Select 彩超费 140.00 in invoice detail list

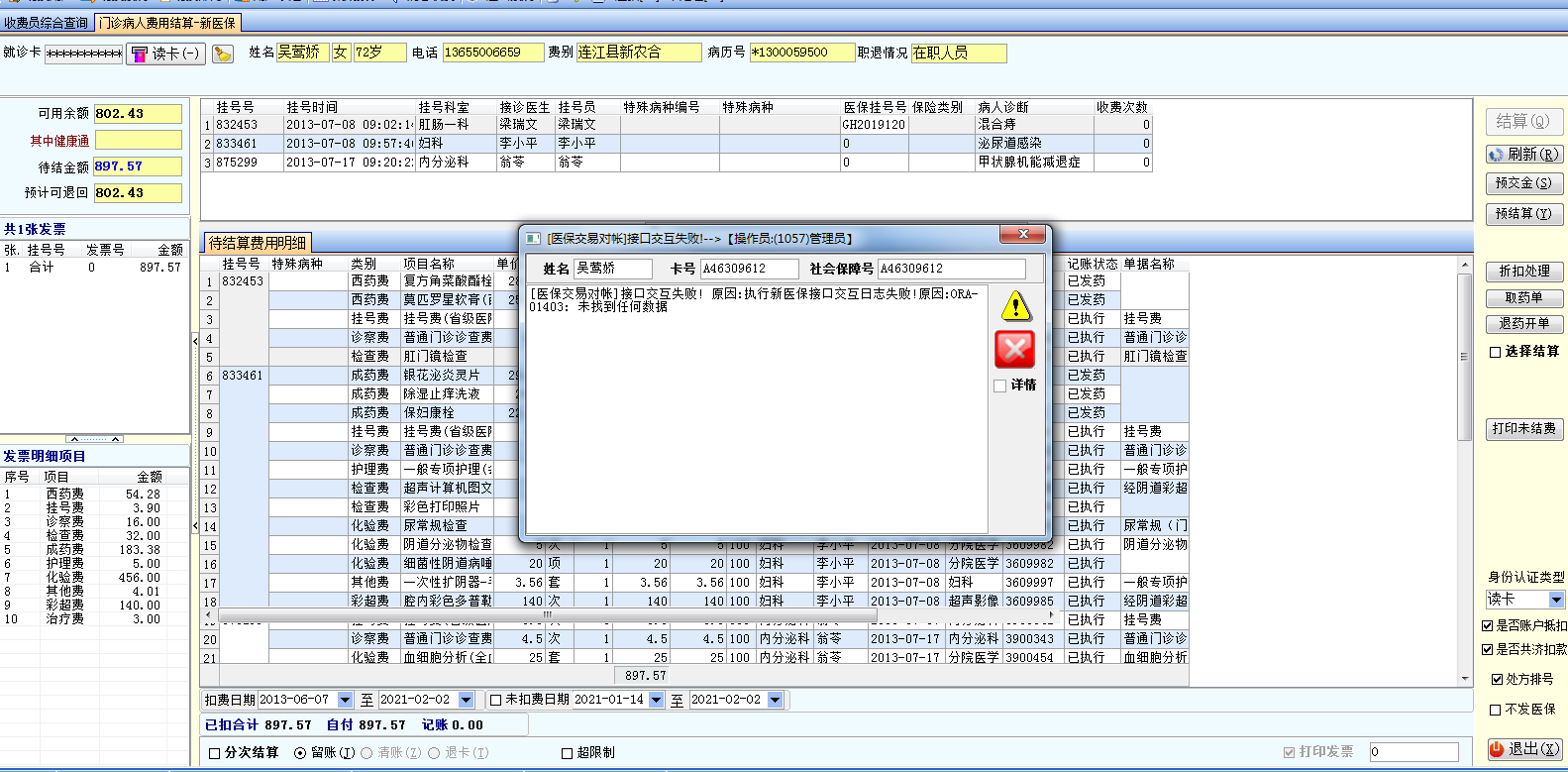95,605
